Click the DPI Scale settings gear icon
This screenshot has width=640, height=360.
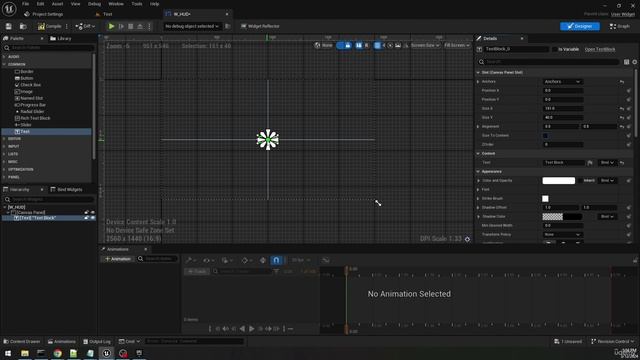point(467,239)
